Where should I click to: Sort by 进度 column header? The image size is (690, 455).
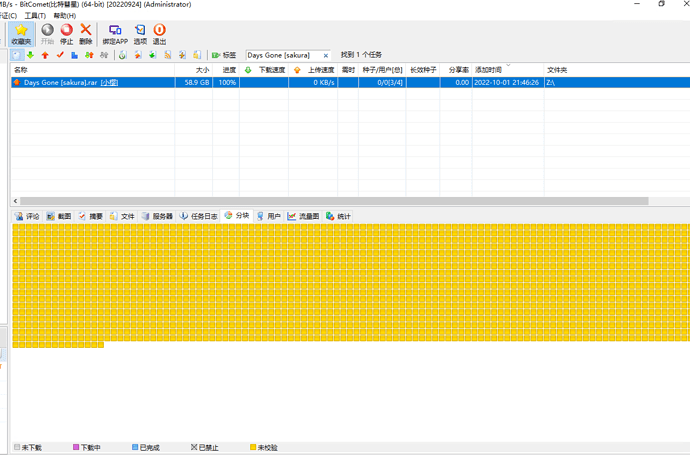coord(226,70)
